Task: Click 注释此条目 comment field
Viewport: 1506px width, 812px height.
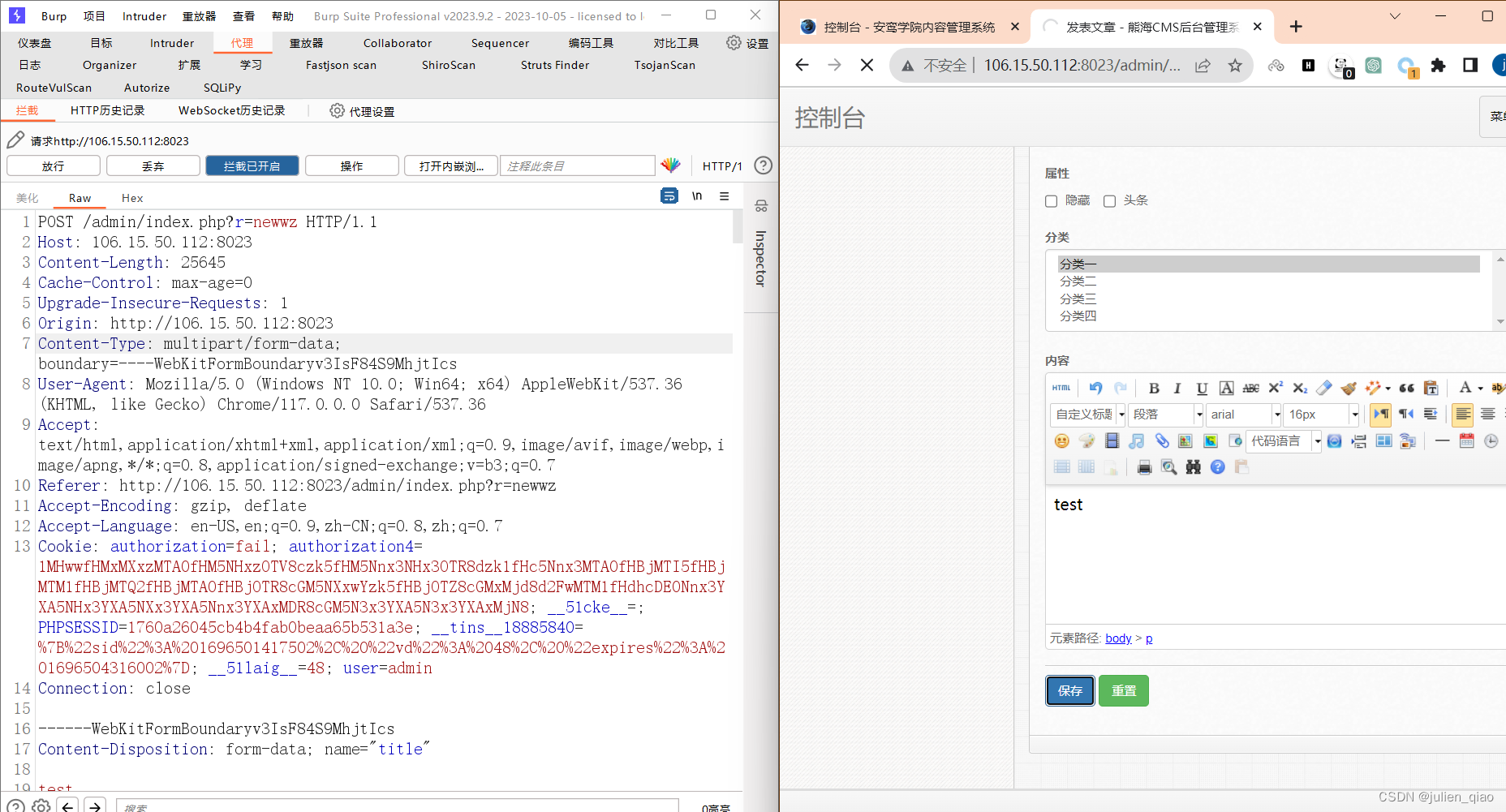Action: [x=578, y=165]
